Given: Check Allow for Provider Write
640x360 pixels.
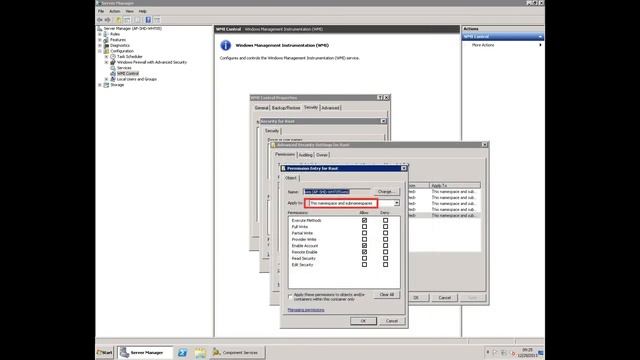Looking at the screenshot, I should 364,240.
